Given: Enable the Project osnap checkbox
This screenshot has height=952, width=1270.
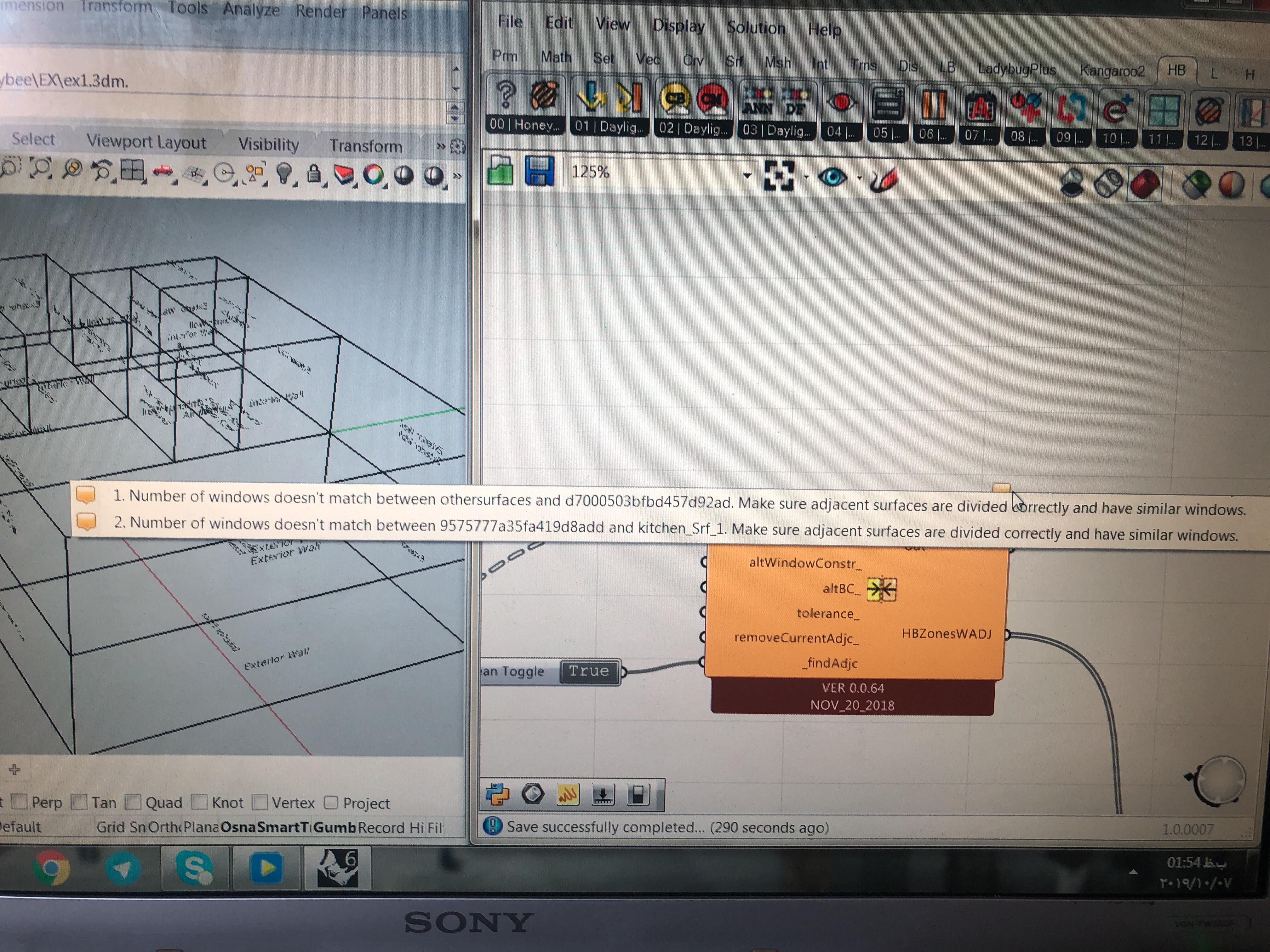Looking at the screenshot, I should tap(331, 802).
